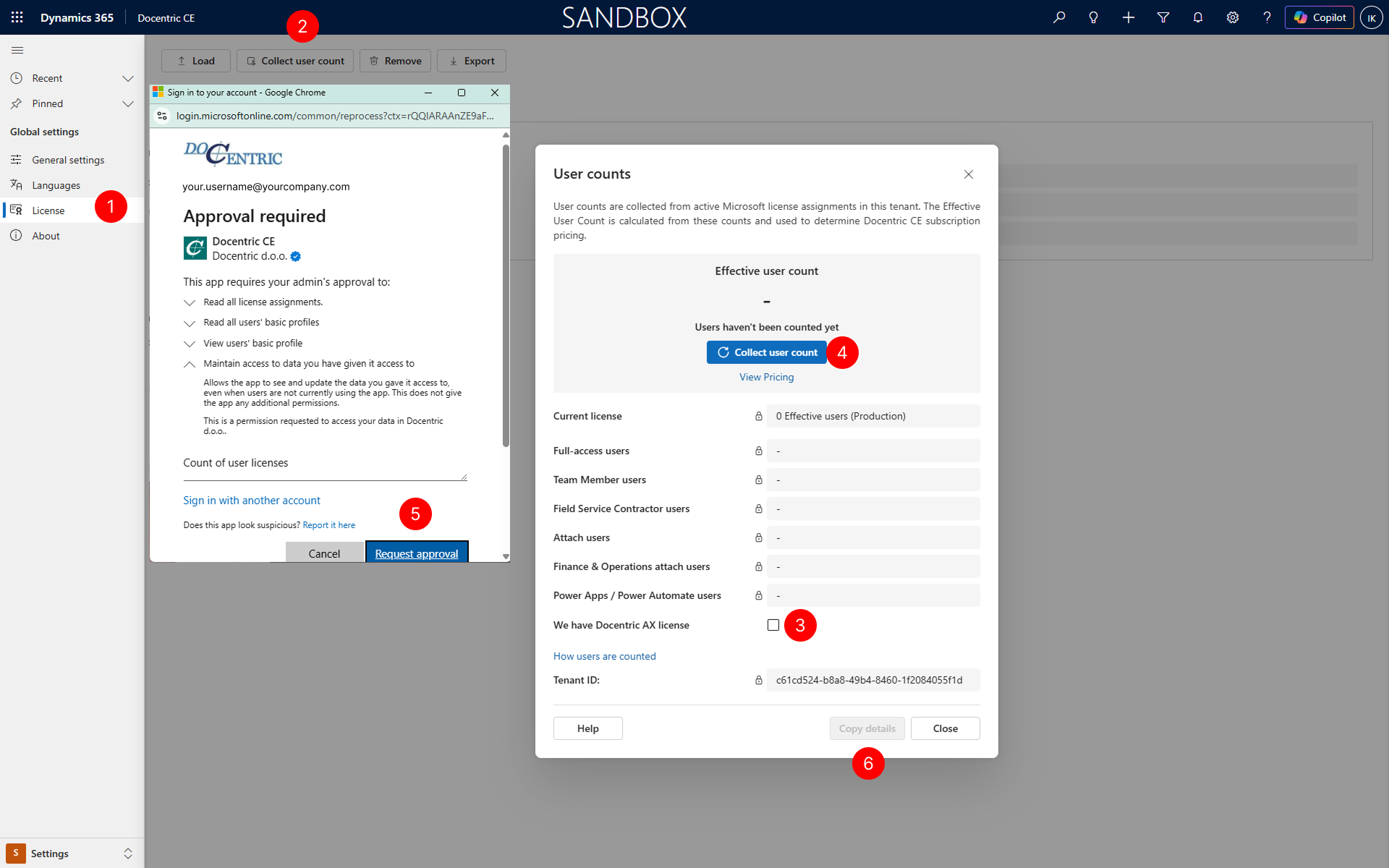
Task: Click the help question mark icon
Action: [x=1267, y=17]
